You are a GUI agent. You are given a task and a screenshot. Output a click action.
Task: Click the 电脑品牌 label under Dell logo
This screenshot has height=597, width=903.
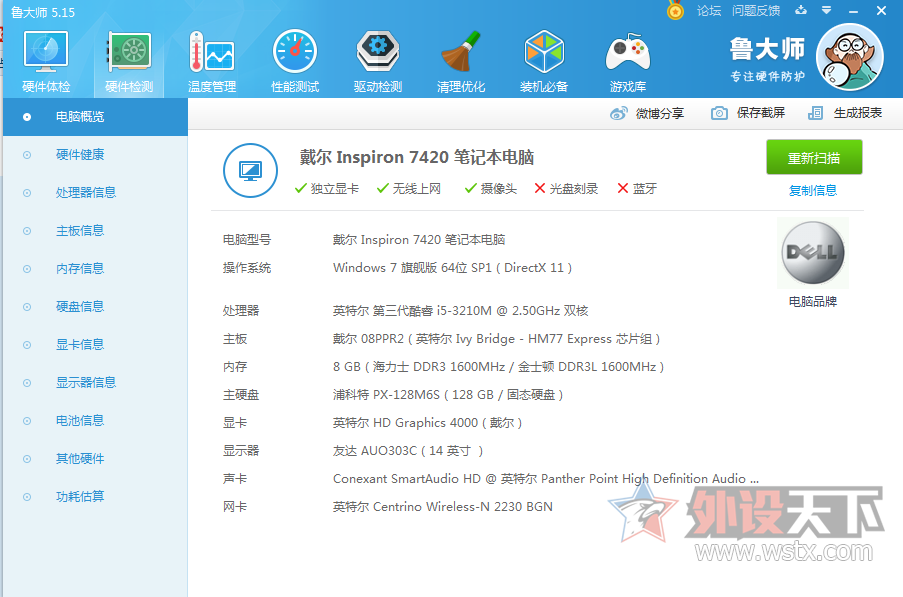(813, 302)
